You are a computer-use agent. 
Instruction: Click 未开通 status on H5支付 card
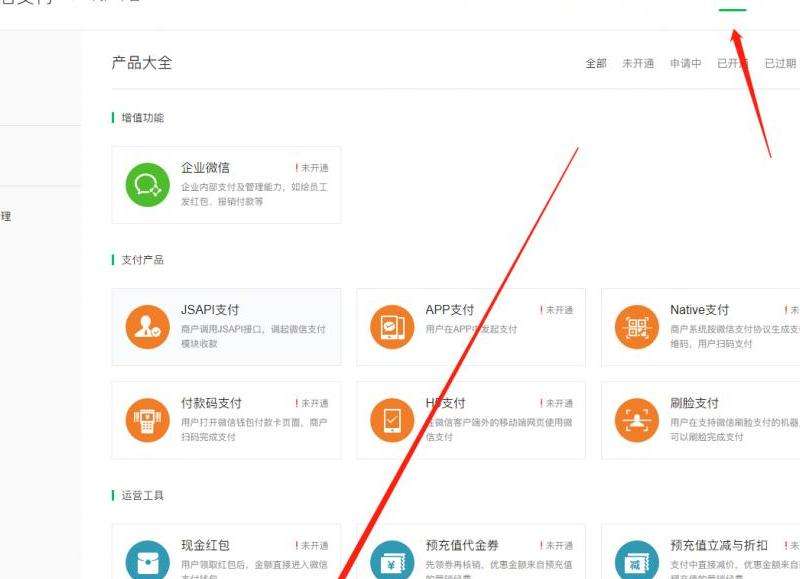[x=557, y=404]
